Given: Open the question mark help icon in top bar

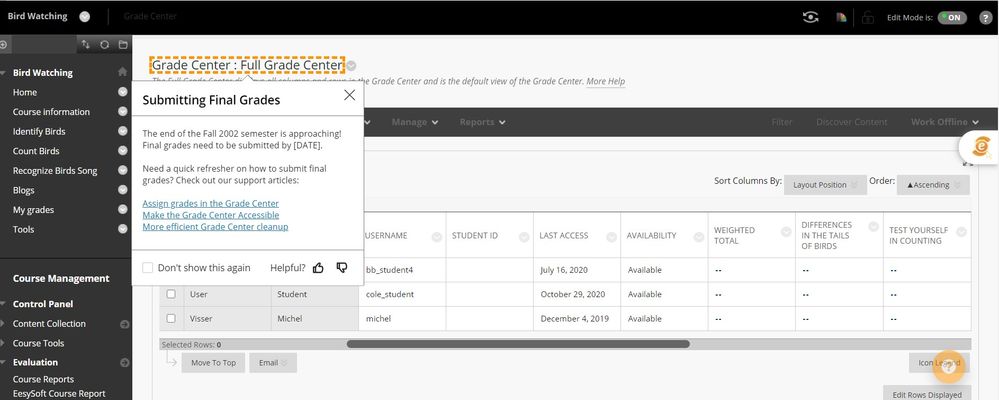Looking at the screenshot, I should pos(985,18).
